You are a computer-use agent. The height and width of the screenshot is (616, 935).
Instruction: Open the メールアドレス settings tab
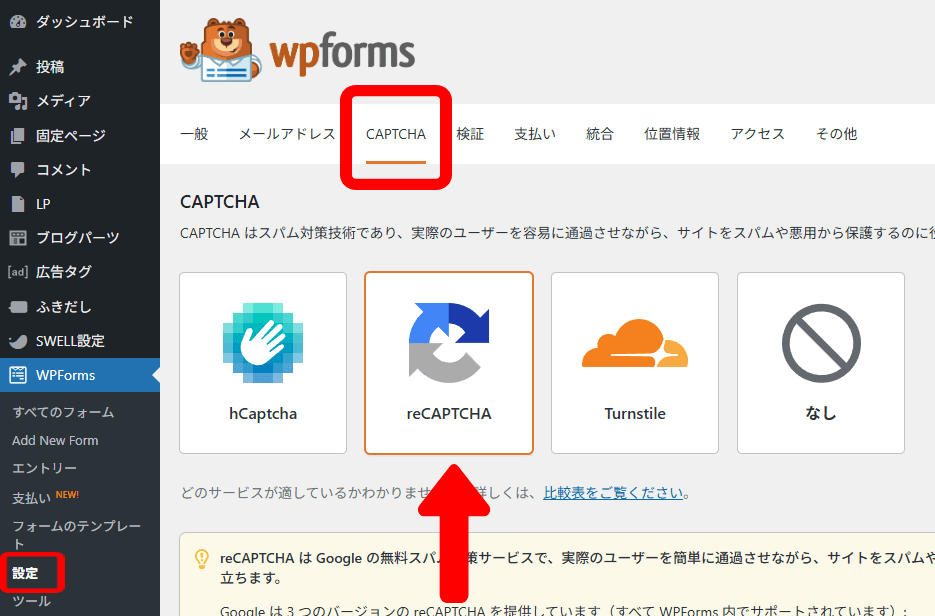click(x=287, y=134)
